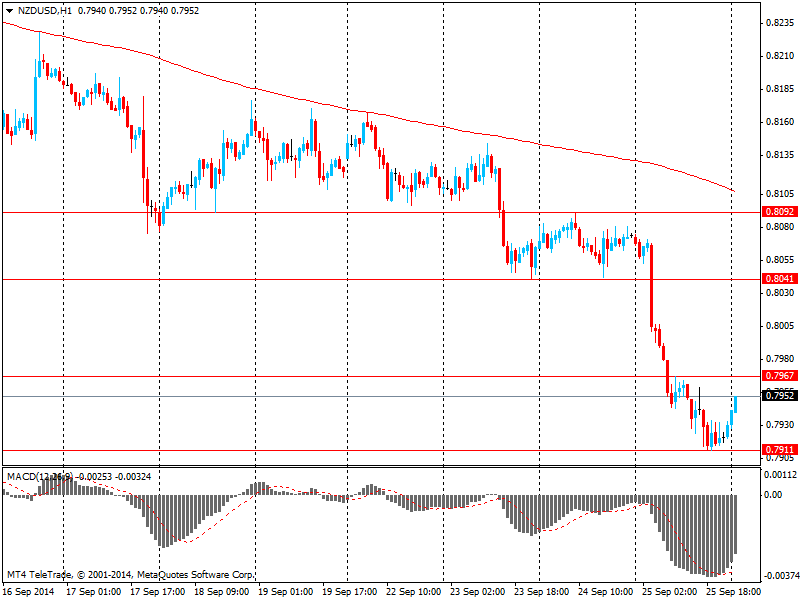Click the current price label 0.7952
Image resolution: width=800 pixels, height=600 pixels.
[x=780, y=395]
